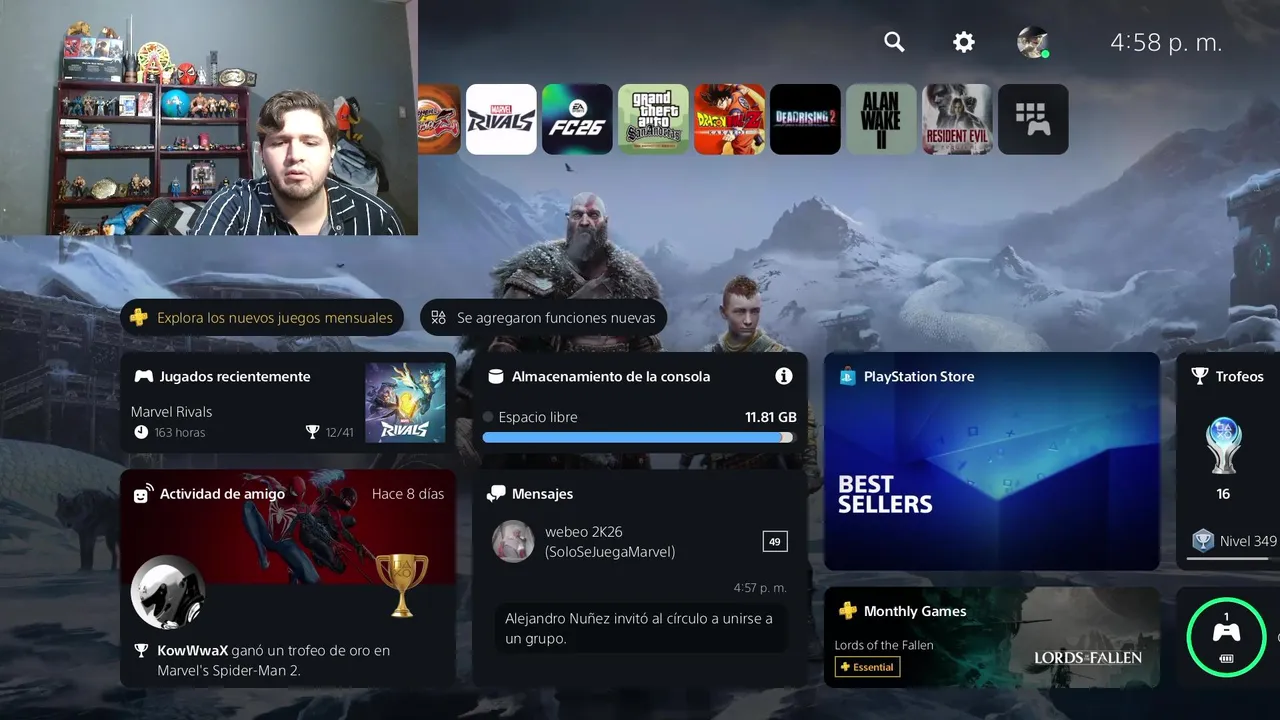
Task: Click the console storage info icon
Action: click(x=784, y=376)
